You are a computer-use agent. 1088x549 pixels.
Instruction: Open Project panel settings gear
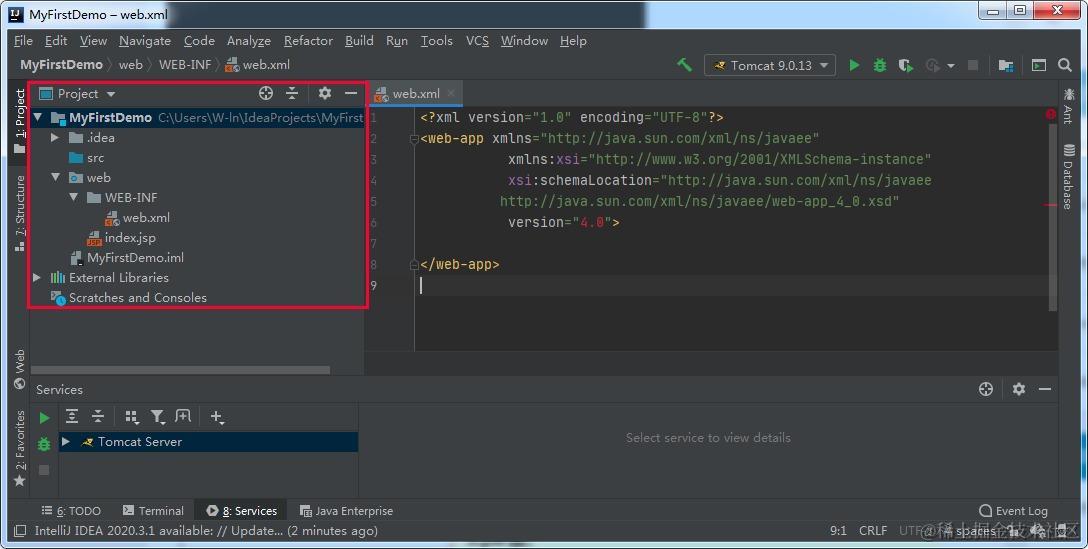tap(325, 93)
